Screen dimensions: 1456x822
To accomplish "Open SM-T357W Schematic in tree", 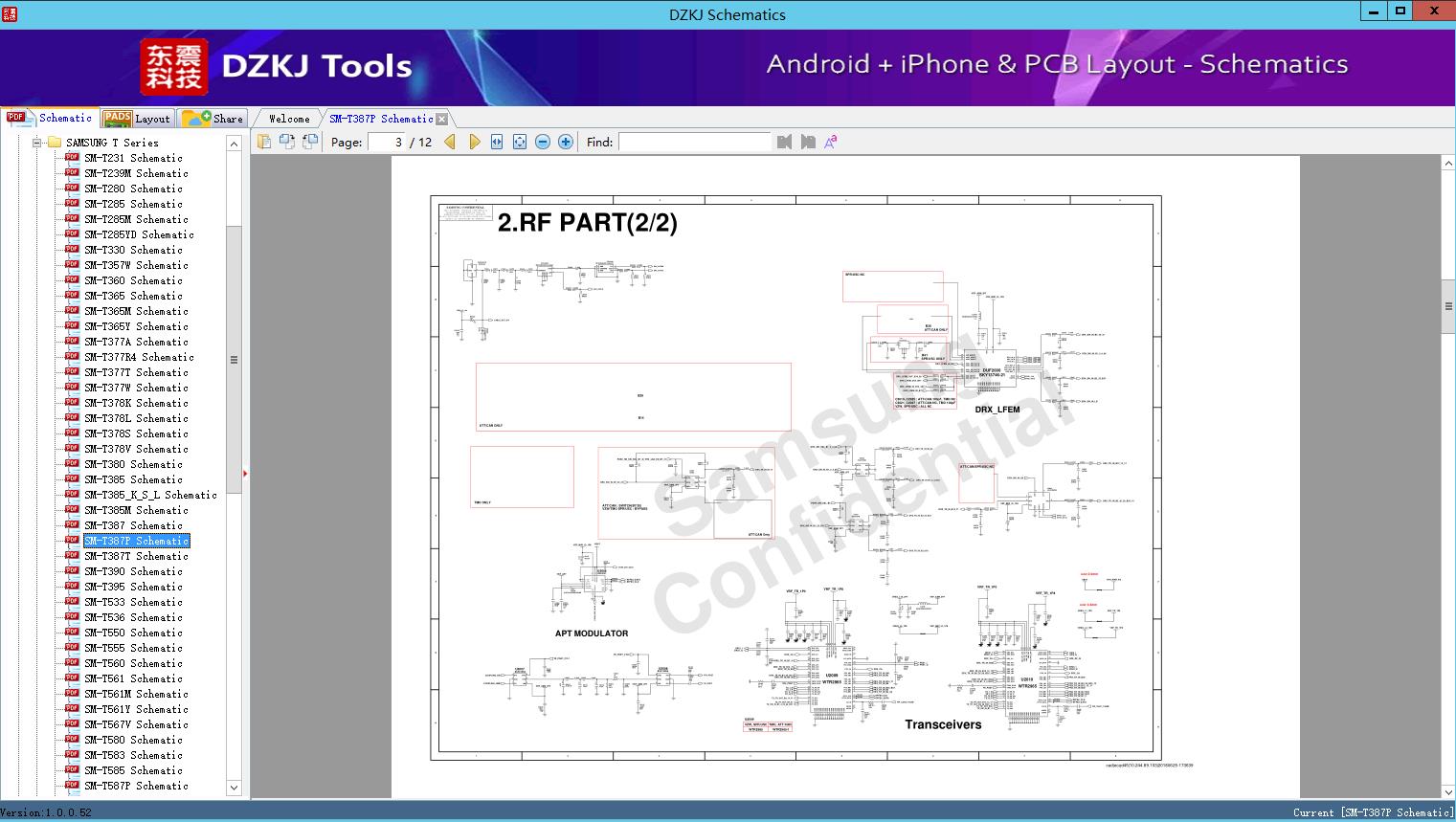I will coord(136,265).
